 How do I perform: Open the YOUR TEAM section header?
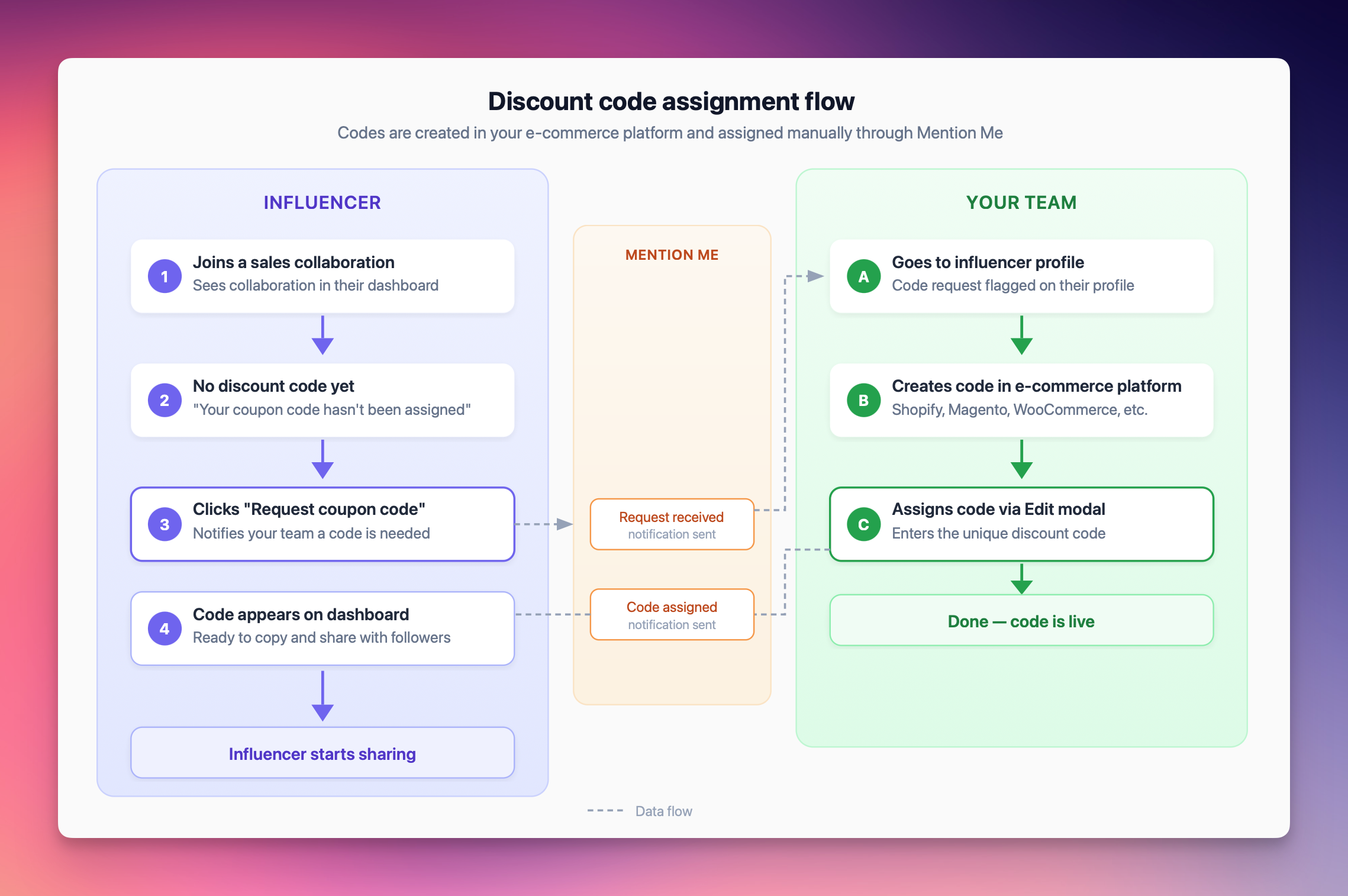1021,202
